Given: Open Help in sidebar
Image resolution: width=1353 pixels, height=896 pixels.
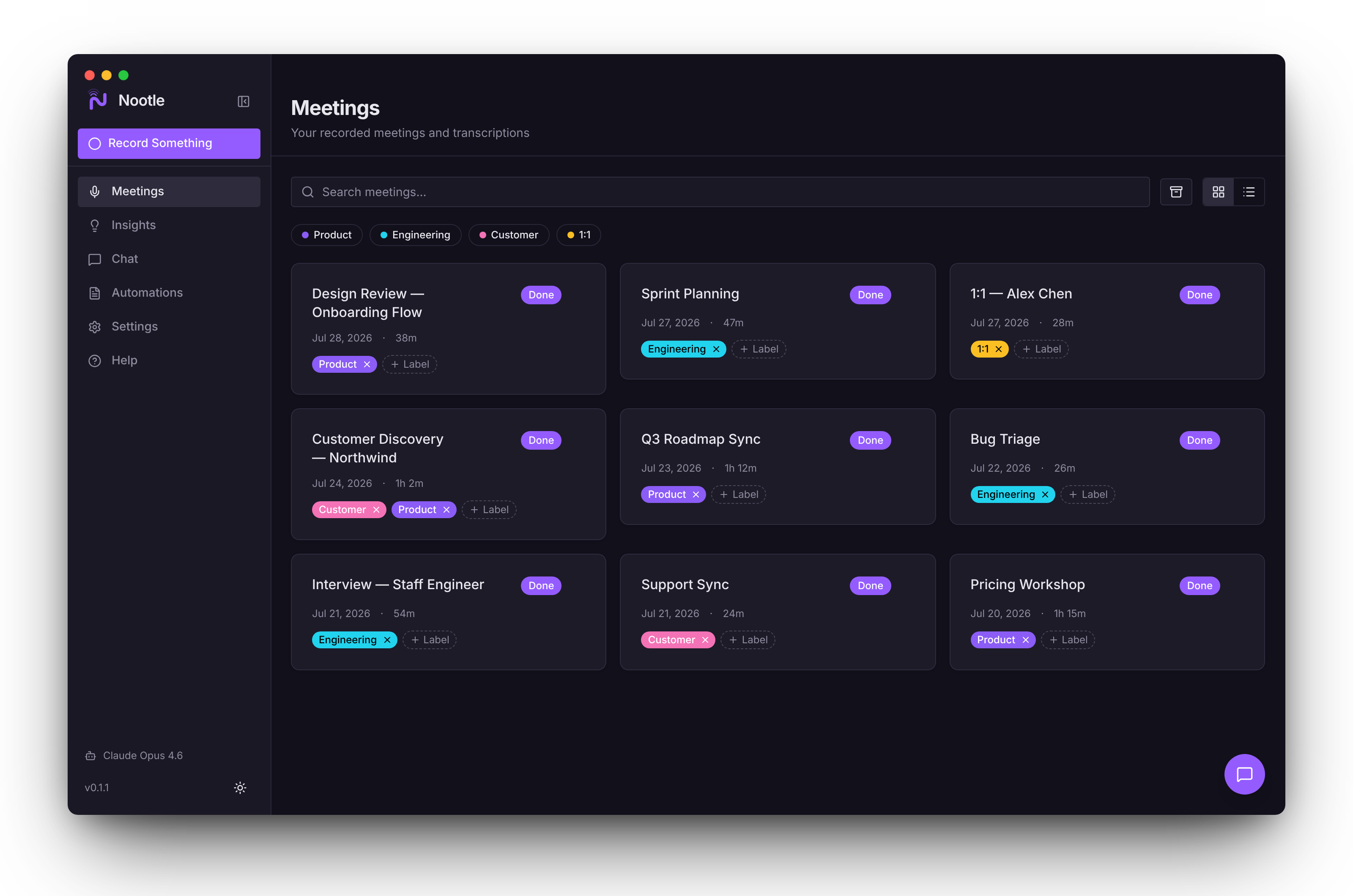Looking at the screenshot, I should [x=169, y=360].
